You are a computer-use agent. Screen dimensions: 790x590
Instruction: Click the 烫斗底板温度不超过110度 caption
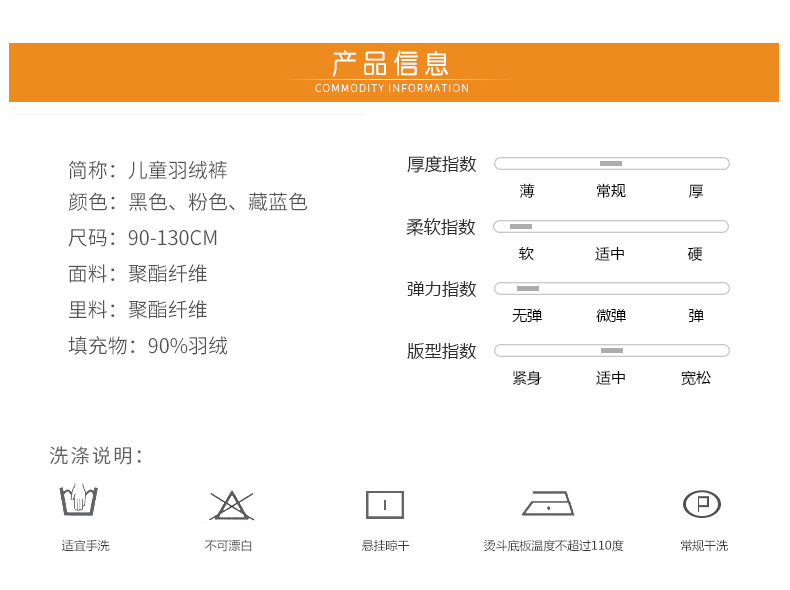[x=553, y=546]
